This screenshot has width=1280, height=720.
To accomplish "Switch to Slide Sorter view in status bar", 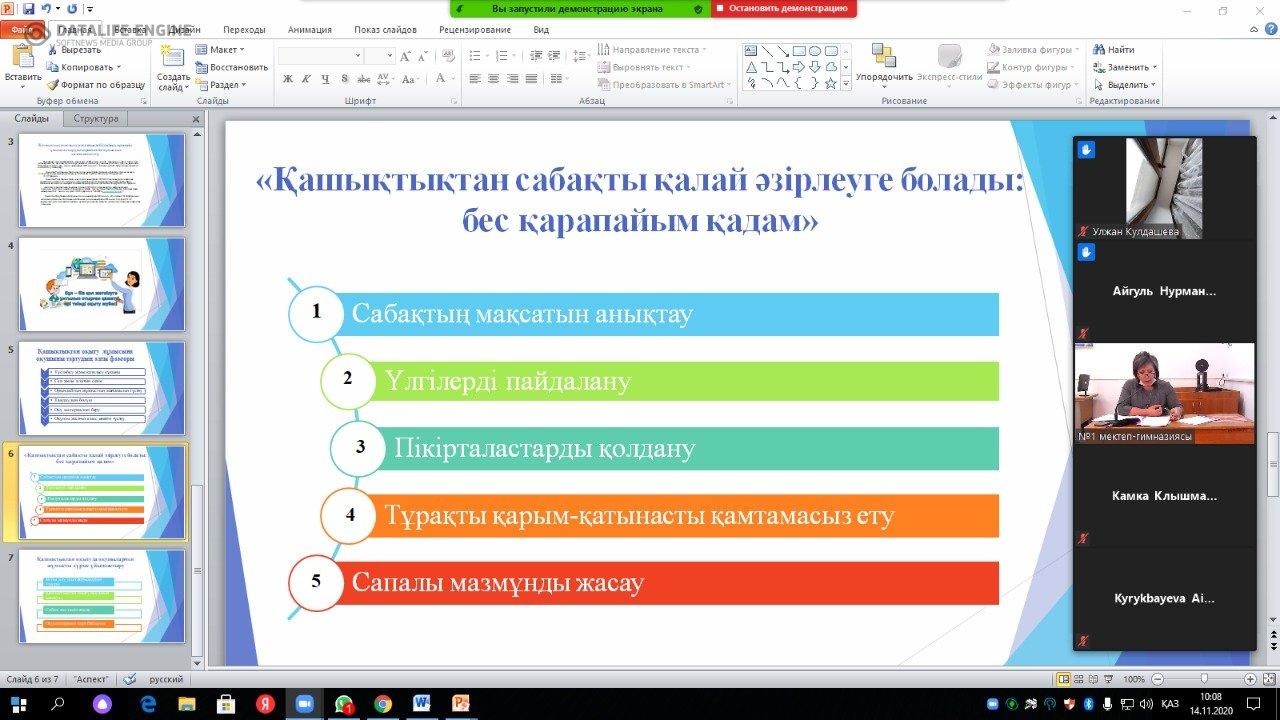I will tap(1081, 678).
